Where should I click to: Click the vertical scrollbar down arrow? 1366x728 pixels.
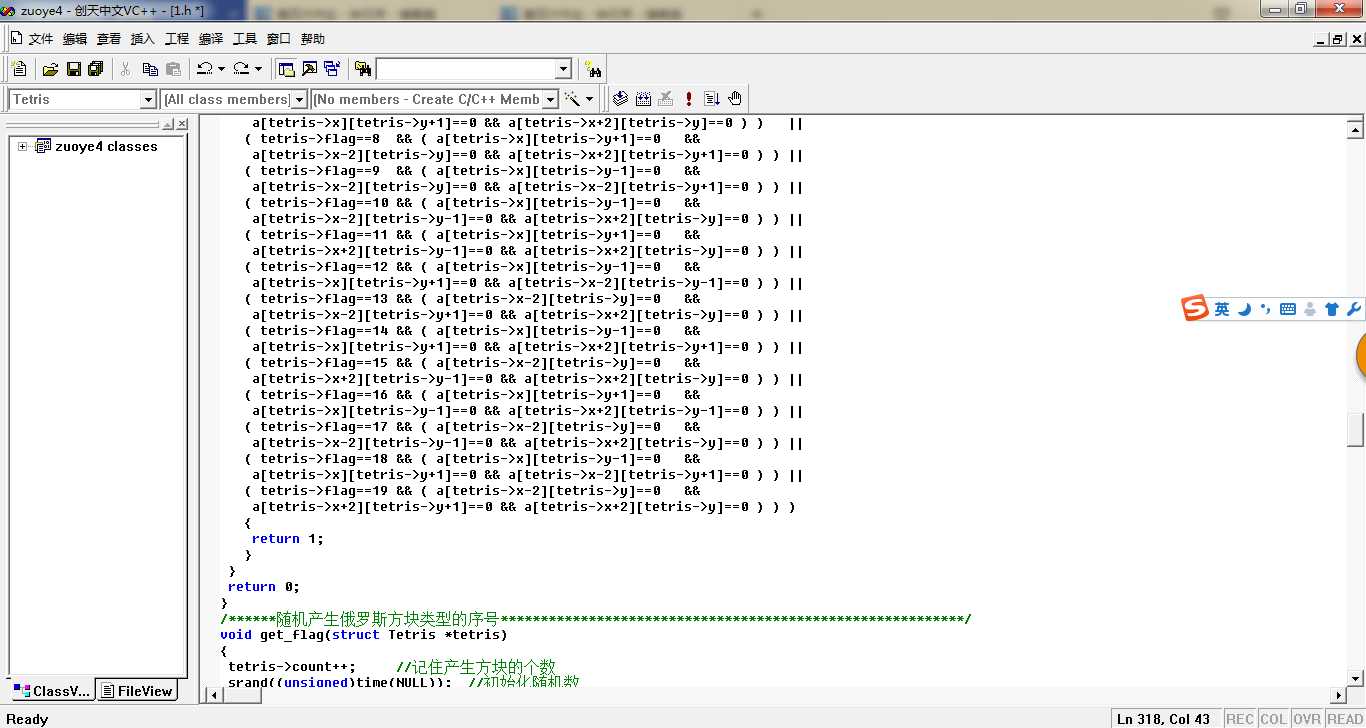click(1356, 679)
